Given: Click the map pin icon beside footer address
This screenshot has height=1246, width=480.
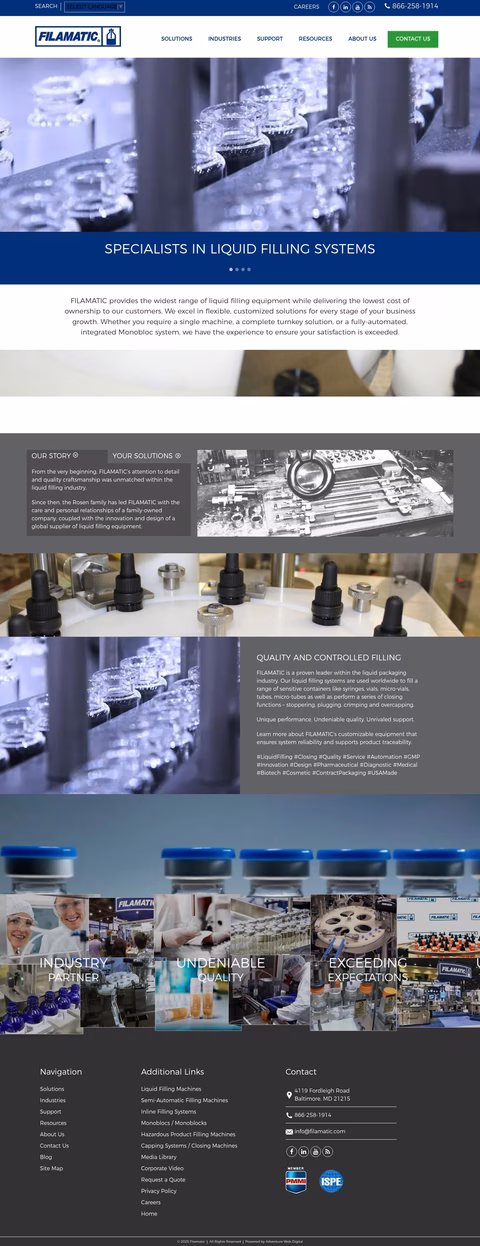Looking at the screenshot, I should (289, 1095).
